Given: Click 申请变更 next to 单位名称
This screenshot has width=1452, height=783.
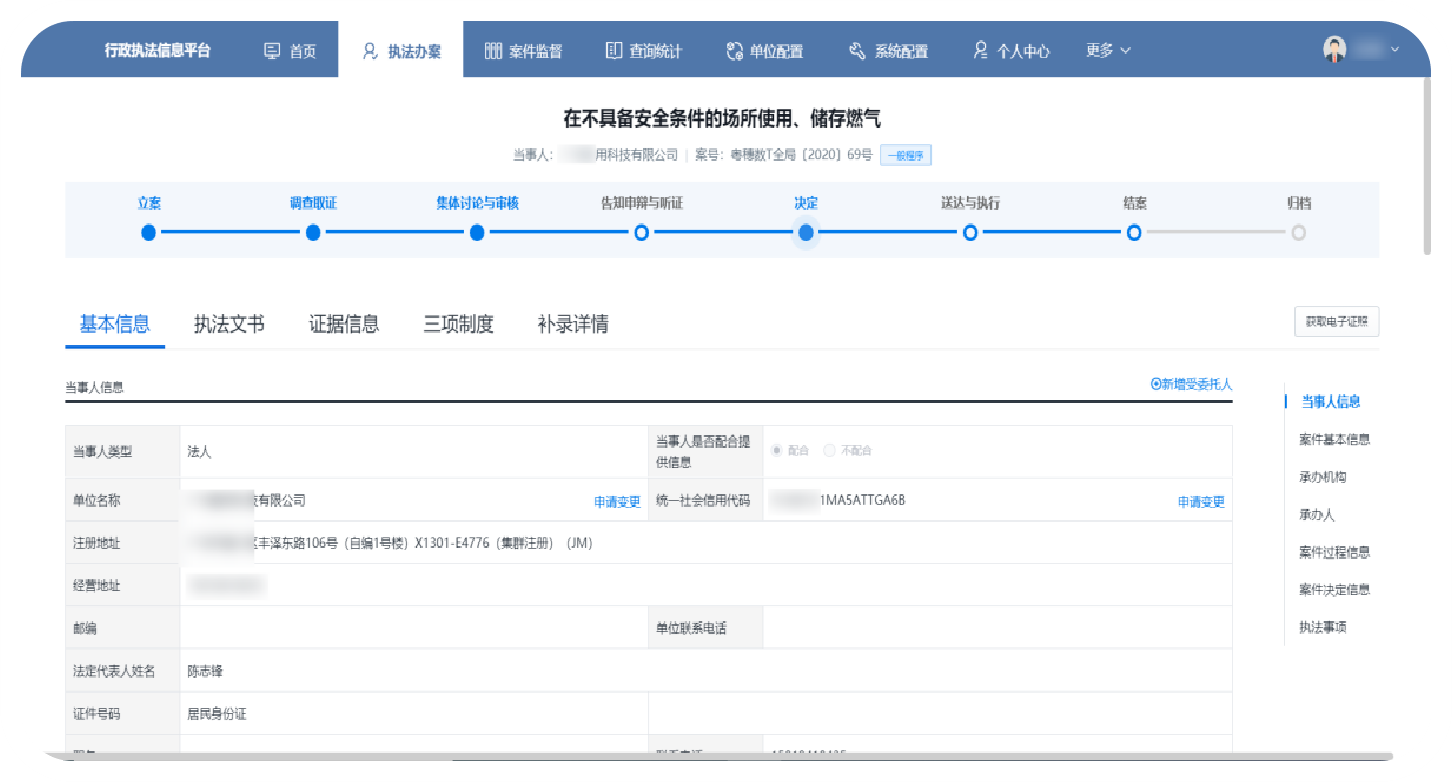Looking at the screenshot, I should click(x=617, y=502).
